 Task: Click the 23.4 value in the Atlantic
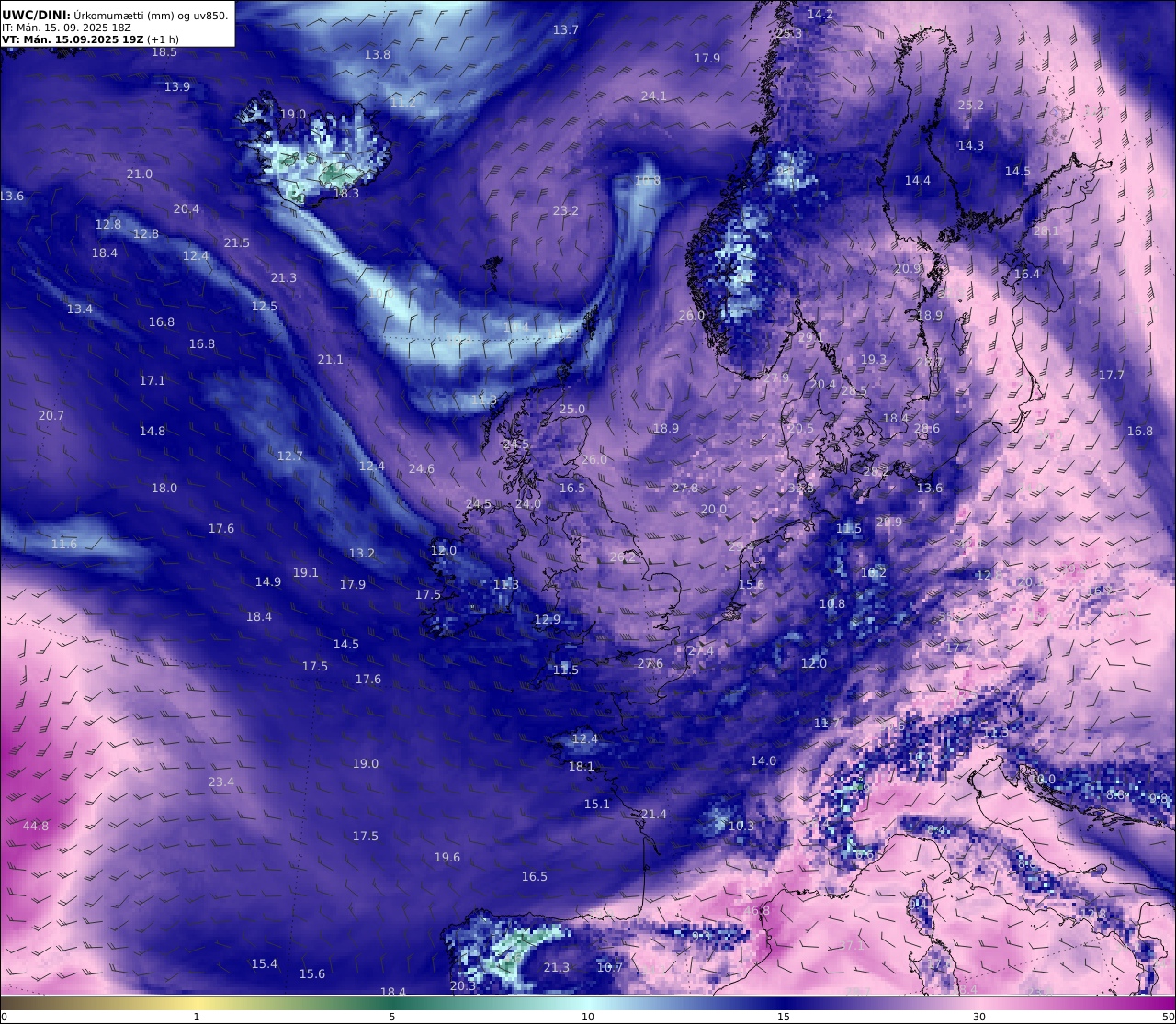[220, 782]
